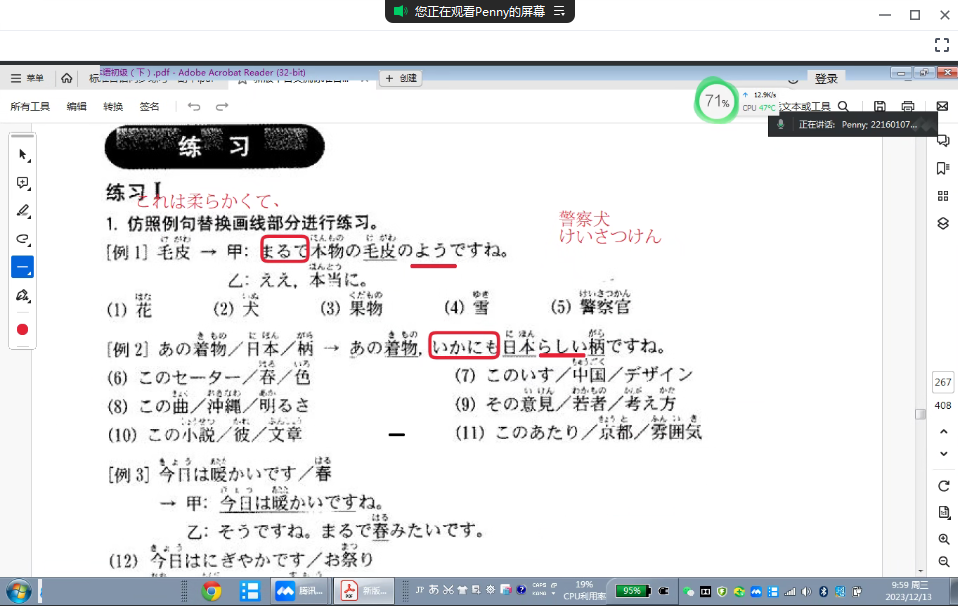Click the 登录 sign-in button

(826, 78)
